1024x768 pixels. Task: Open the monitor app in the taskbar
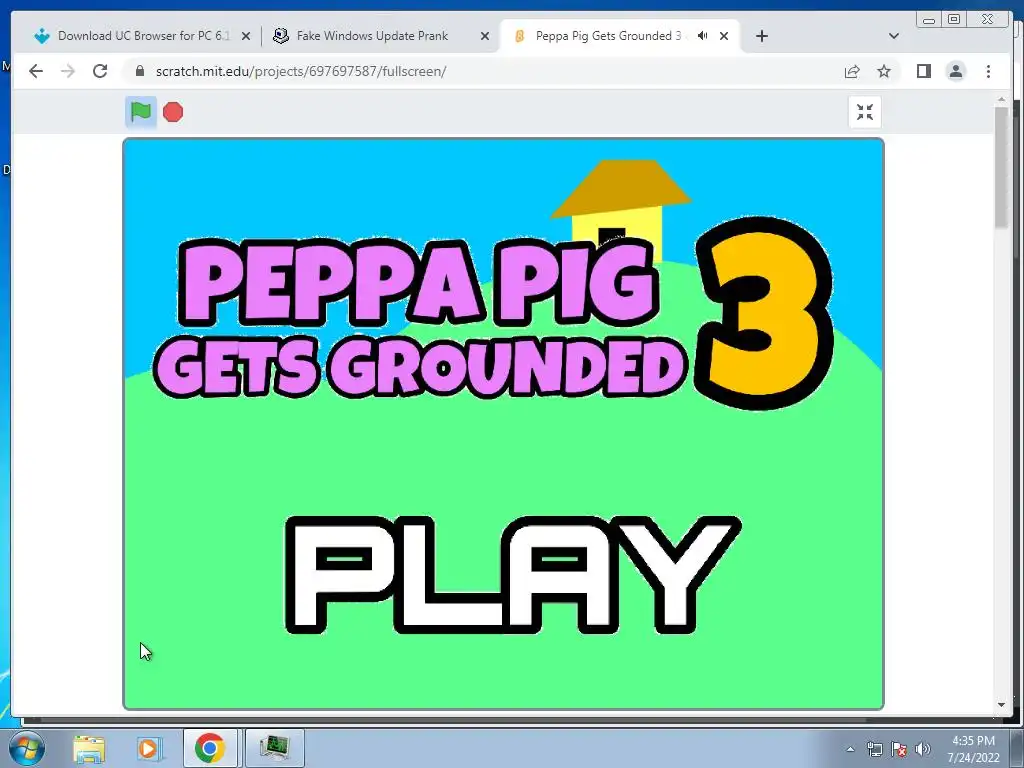click(x=274, y=748)
